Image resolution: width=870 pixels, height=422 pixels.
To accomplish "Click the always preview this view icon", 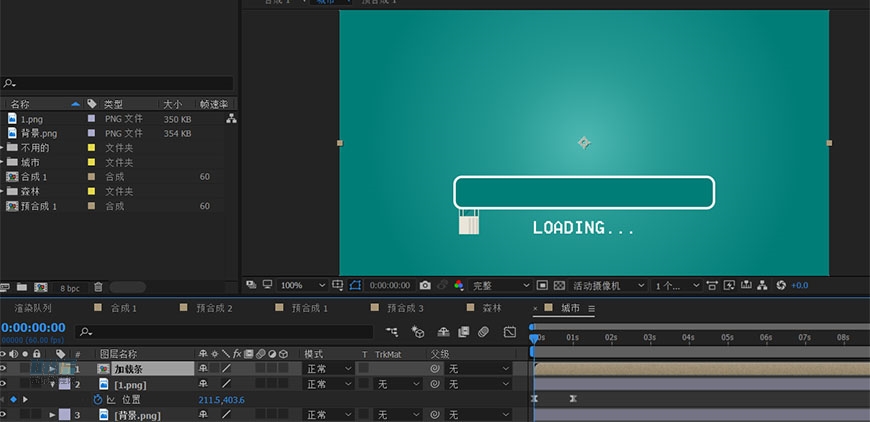I will coord(251,284).
